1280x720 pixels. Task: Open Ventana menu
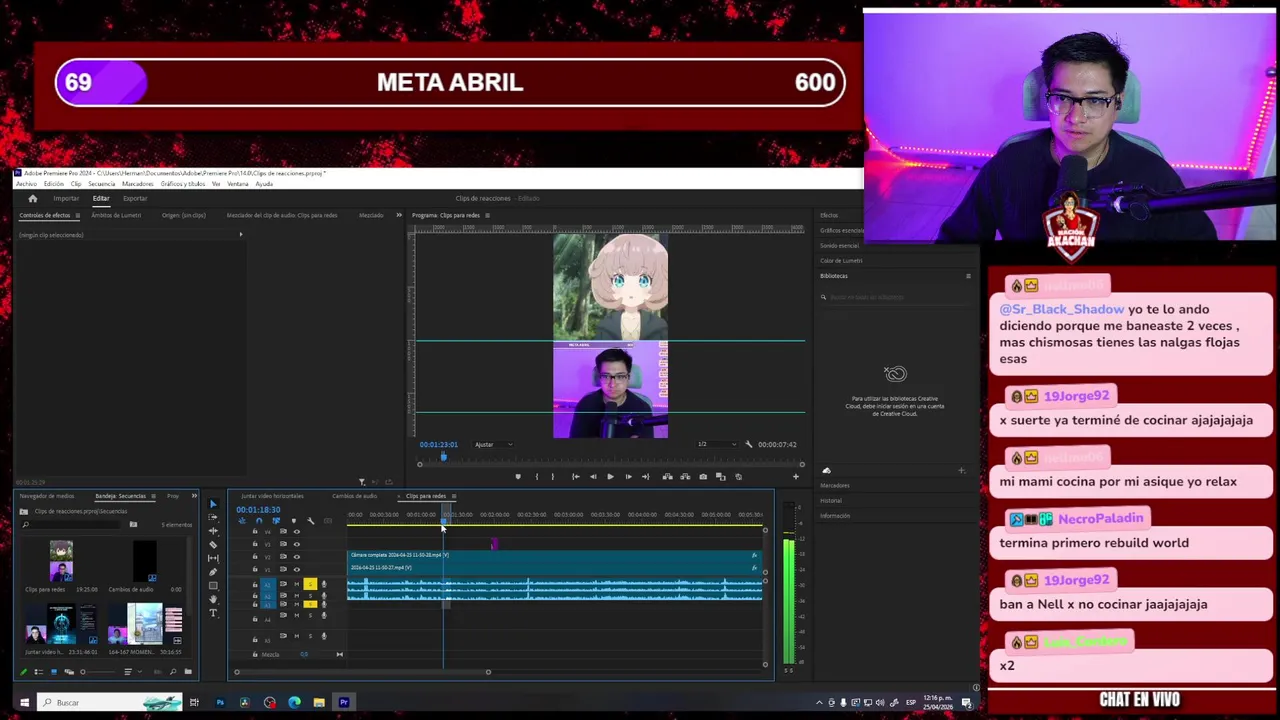click(x=238, y=184)
